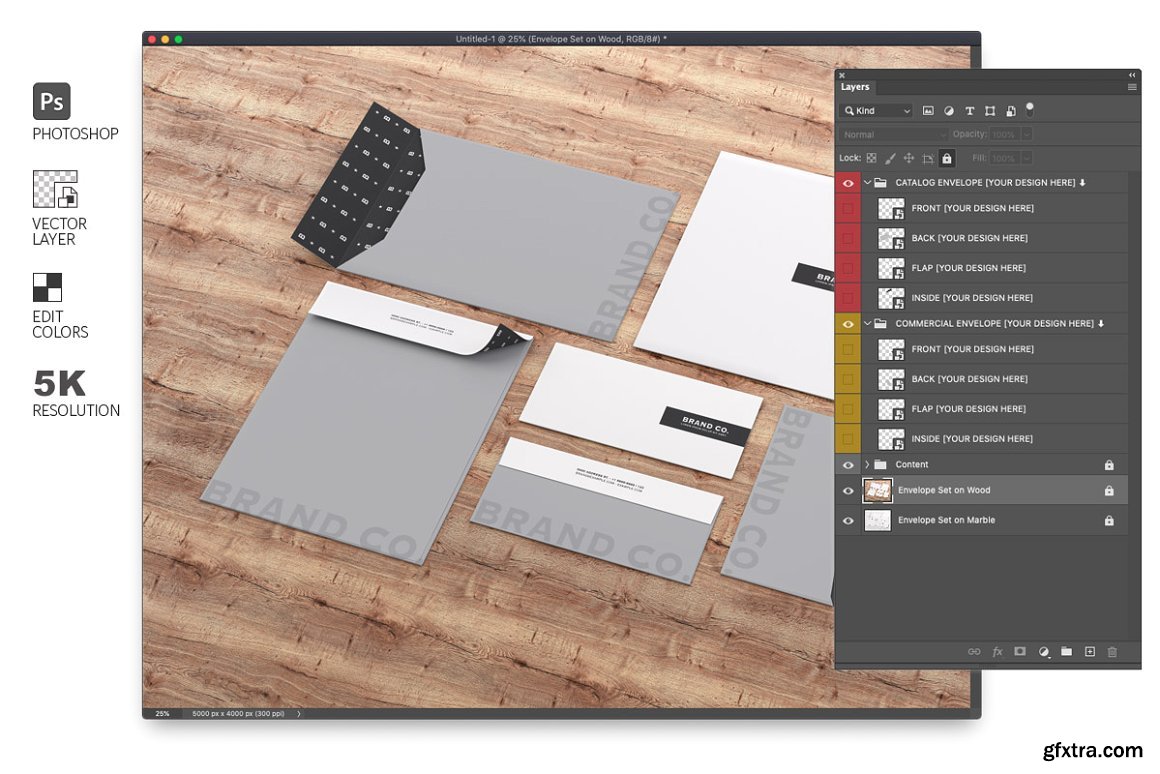Image resolution: width=1160 pixels, height=774 pixels.
Task: Click the 25% zoom field in status bar
Action: [x=162, y=714]
